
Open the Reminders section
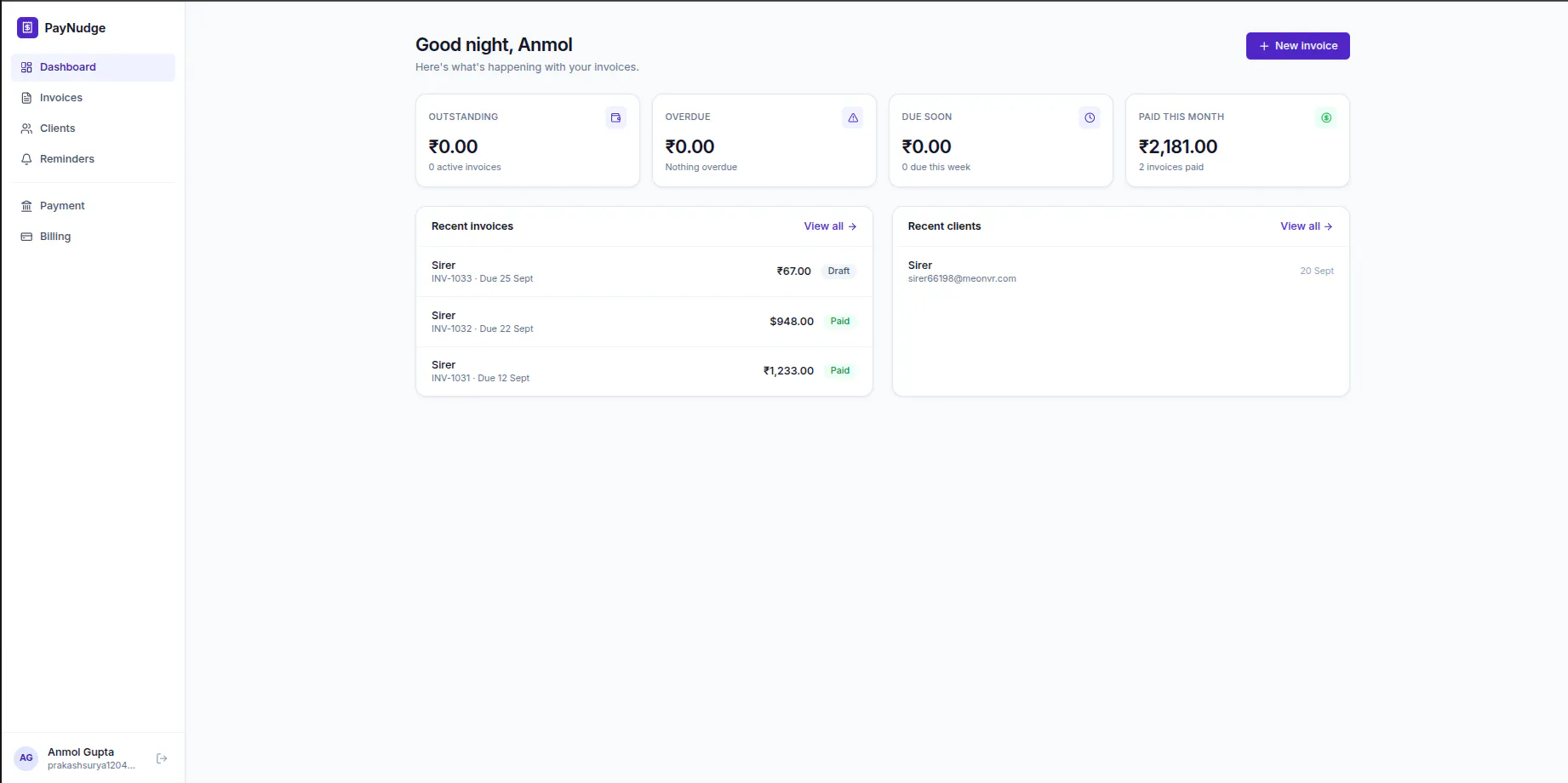tap(93, 159)
